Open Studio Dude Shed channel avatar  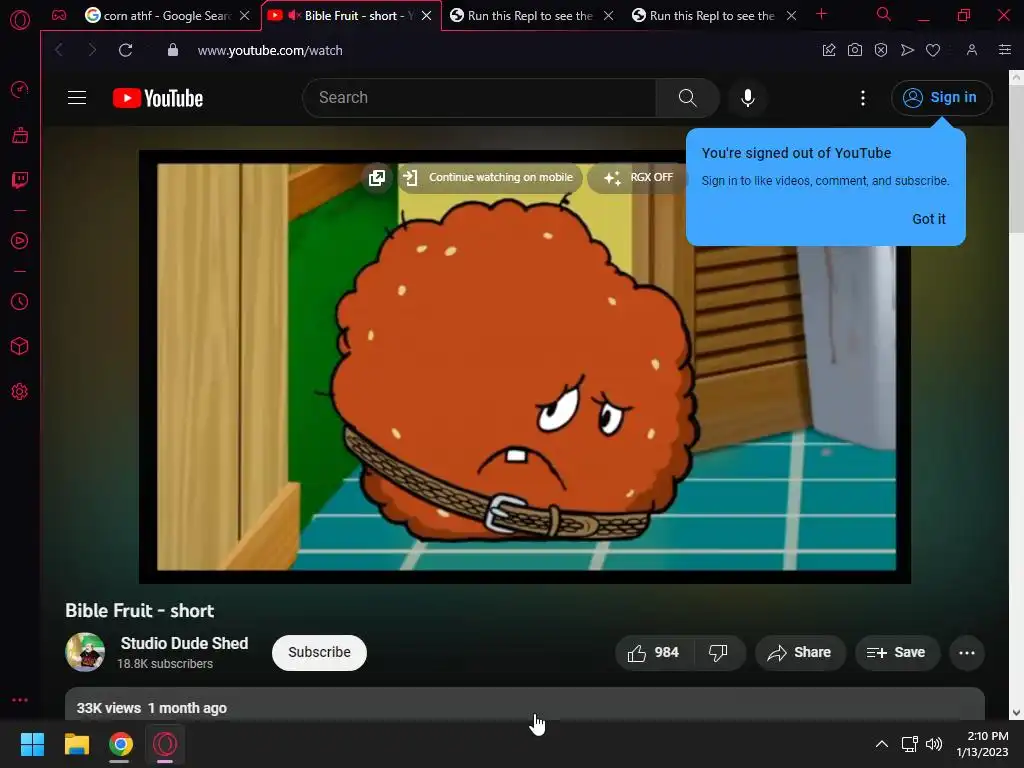pyautogui.click(x=85, y=652)
